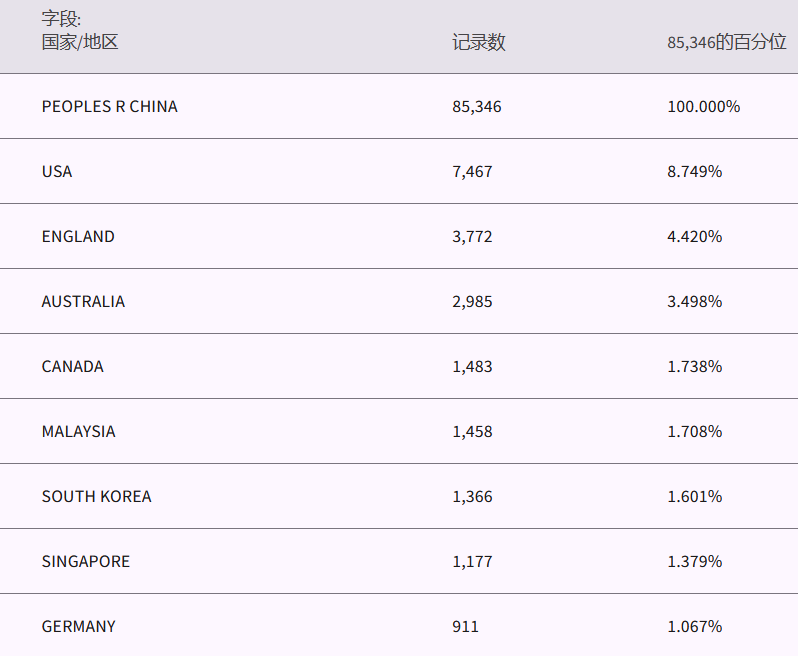Click the PEOPLES R CHINA country name

[109, 106]
